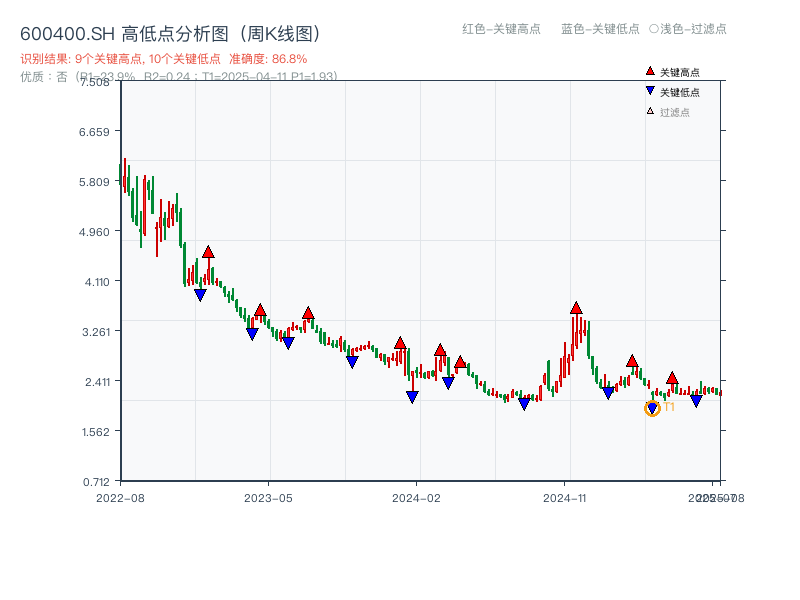Screen dimensions: 800x600
Task: Select the red key-high triangle at the 2022-09 peak
Action: 208,252
